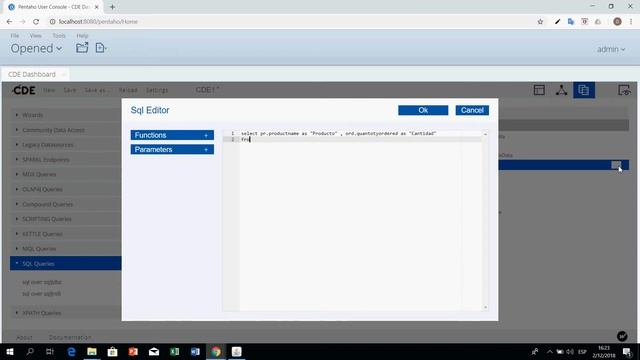Expand KETTLE Queries group
This screenshot has height=360, width=640.
pyautogui.click(x=65, y=234)
